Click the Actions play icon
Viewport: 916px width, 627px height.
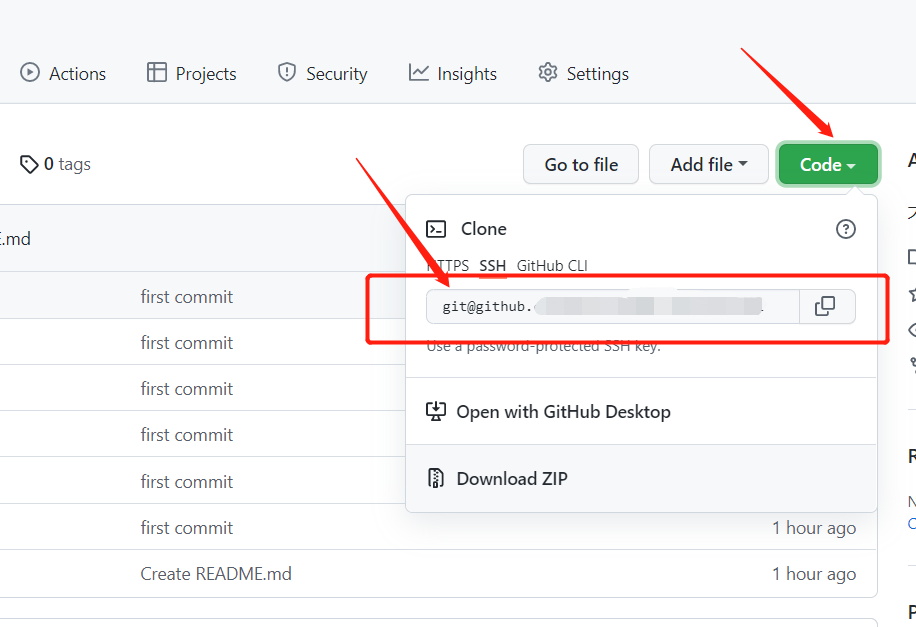click(x=30, y=72)
